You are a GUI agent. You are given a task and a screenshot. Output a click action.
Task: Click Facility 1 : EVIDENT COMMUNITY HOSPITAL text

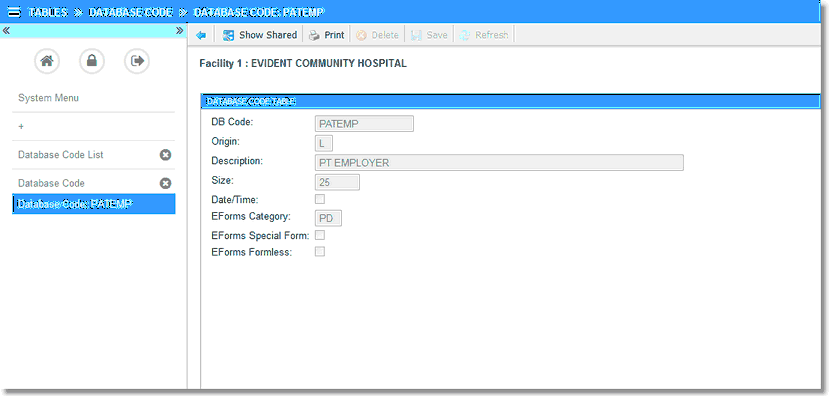click(x=303, y=64)
